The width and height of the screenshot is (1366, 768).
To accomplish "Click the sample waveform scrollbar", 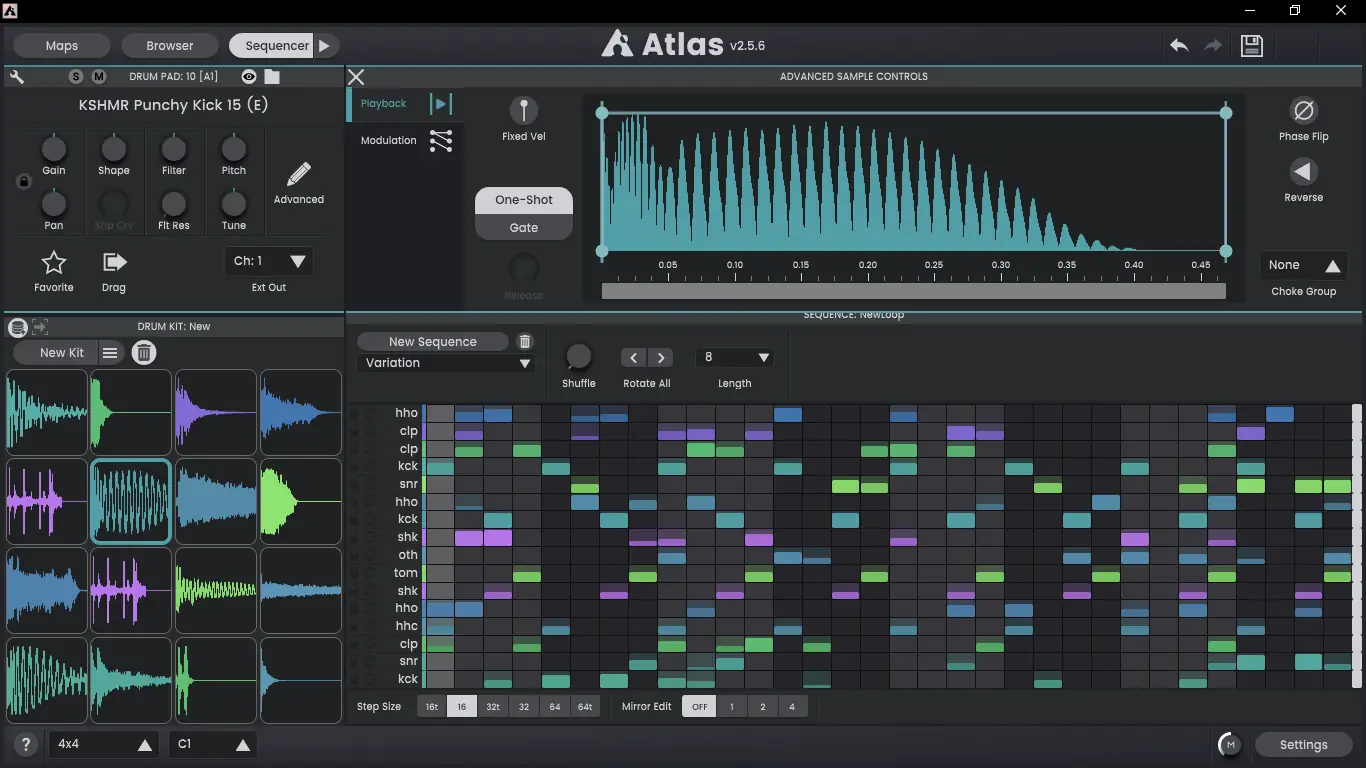I will (914, 291).
